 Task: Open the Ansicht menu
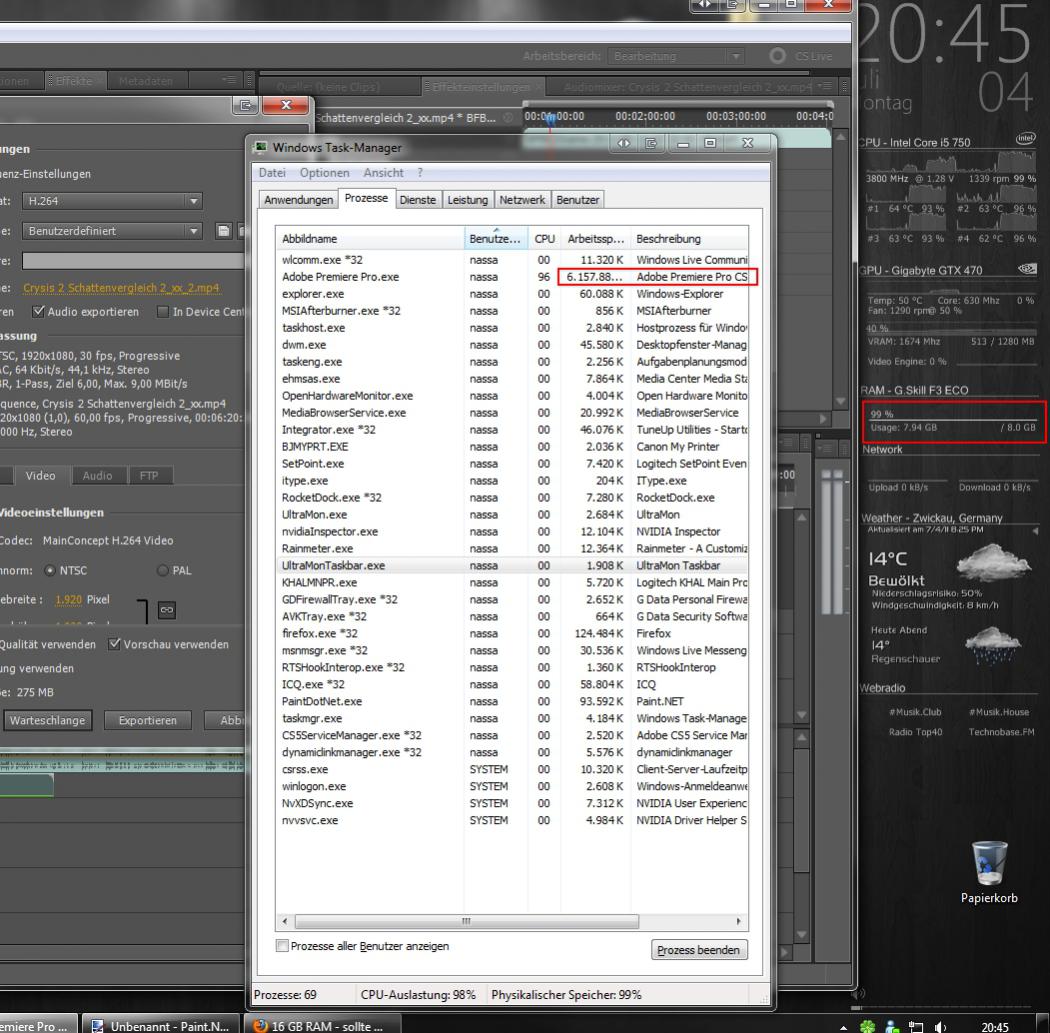(383, 173)
